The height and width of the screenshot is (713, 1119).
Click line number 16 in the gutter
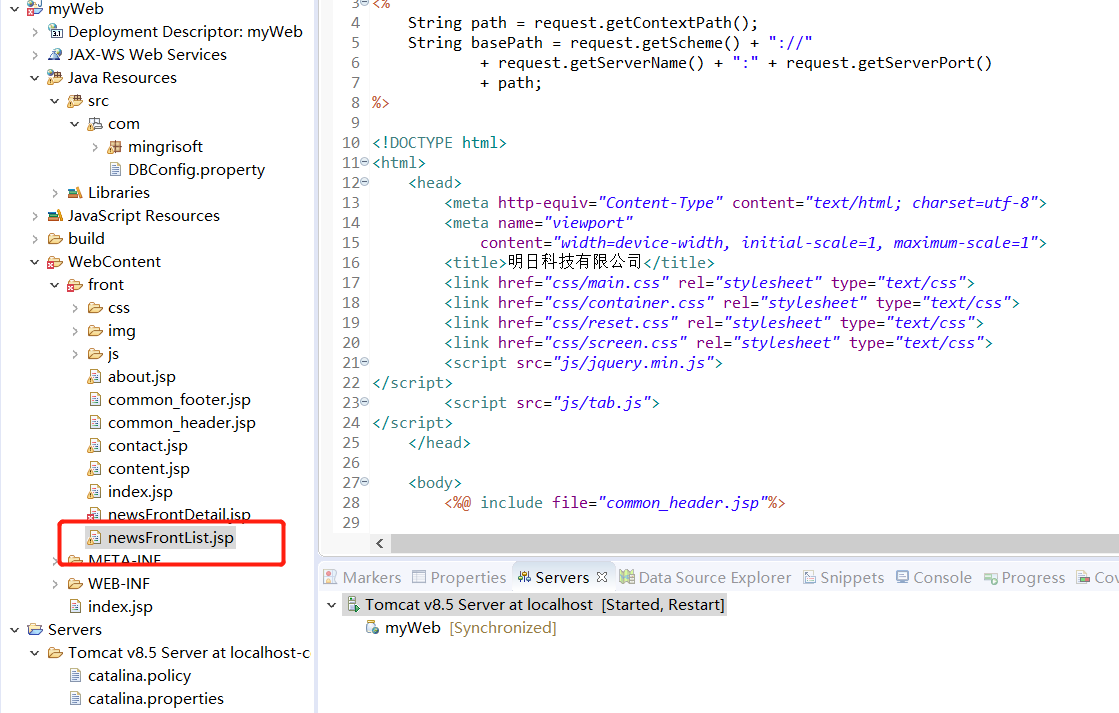click(350, 263)
